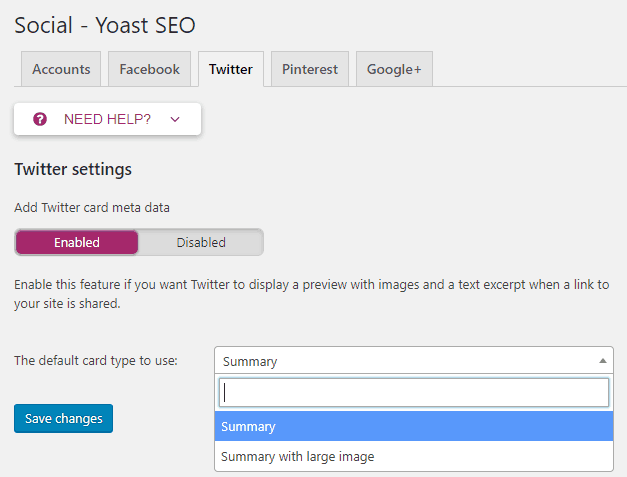This screenshot has height=477, width=627.
Task: Expand the Need Help chevron
Action: 175,119
